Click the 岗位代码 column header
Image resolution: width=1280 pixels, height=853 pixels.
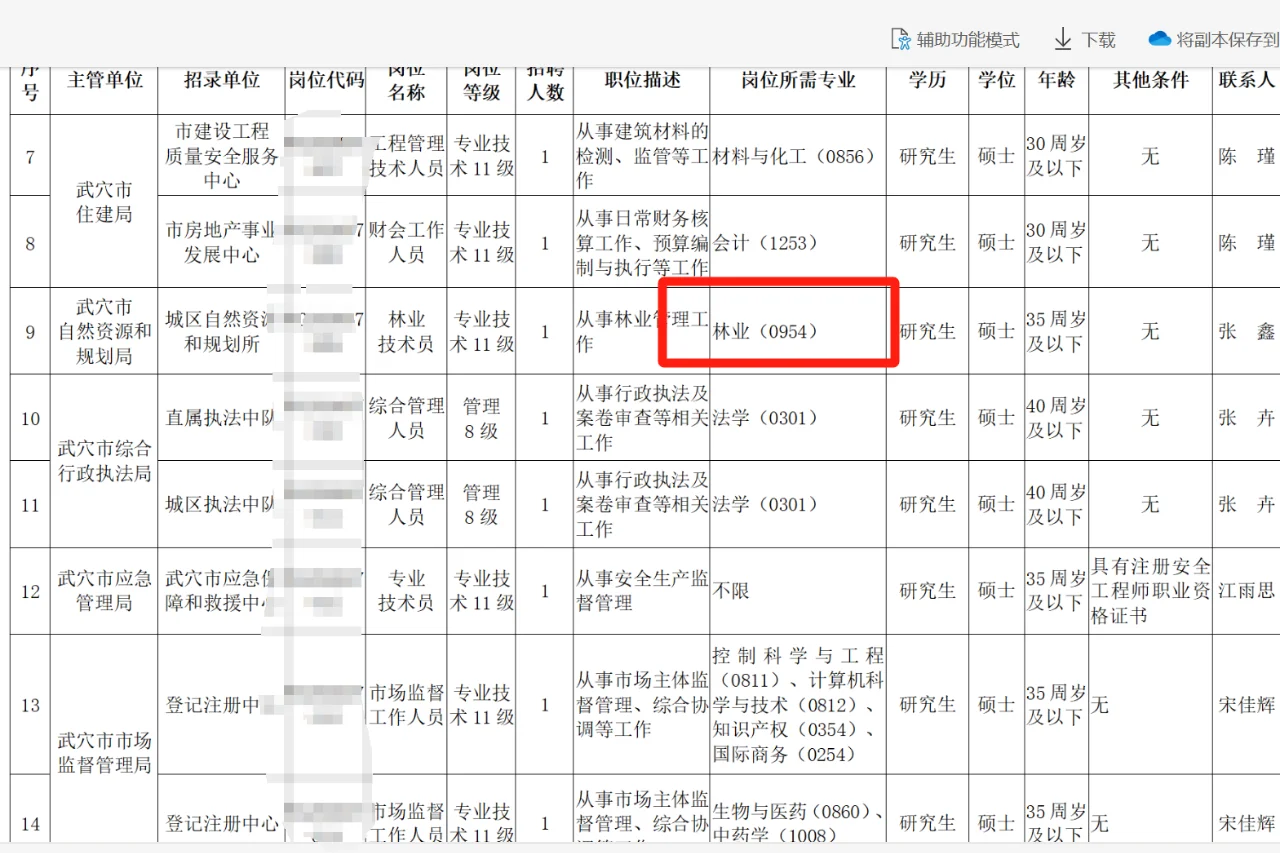point(325,80)
